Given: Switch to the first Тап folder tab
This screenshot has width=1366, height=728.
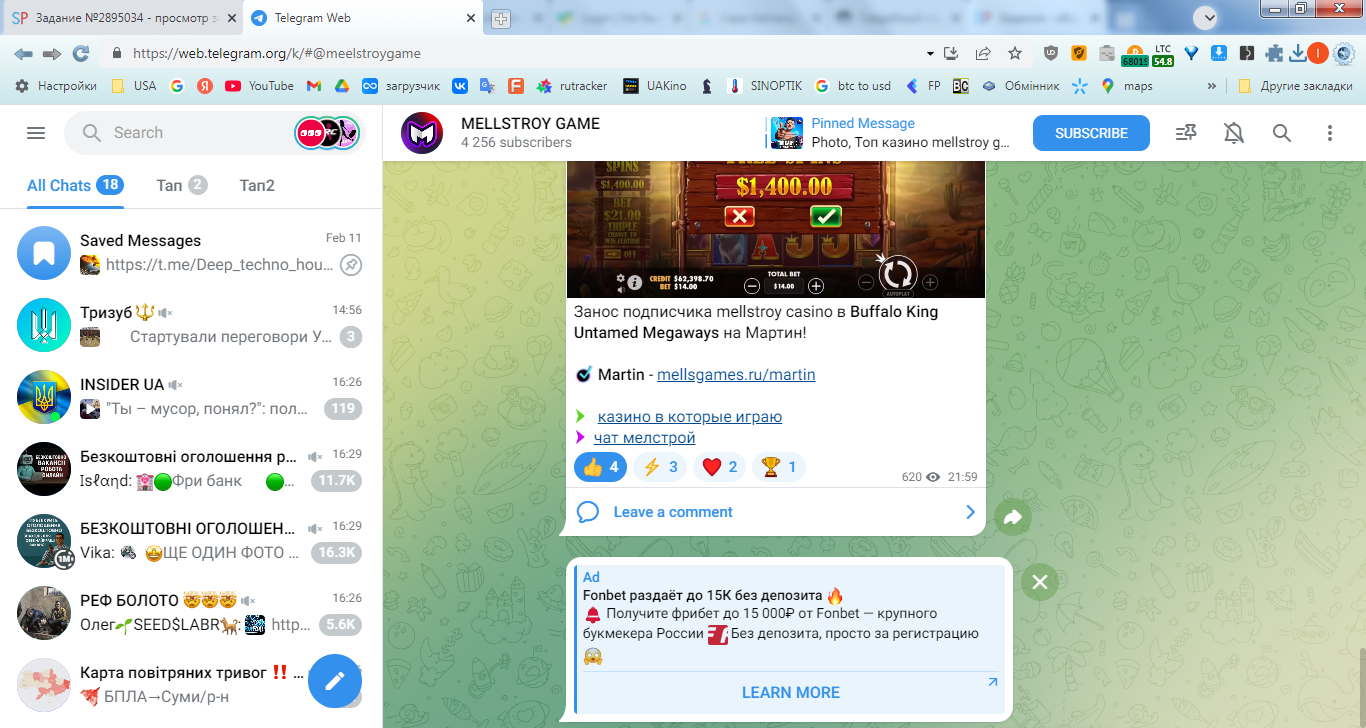Looking at the screenshot, I should point(182,185).
